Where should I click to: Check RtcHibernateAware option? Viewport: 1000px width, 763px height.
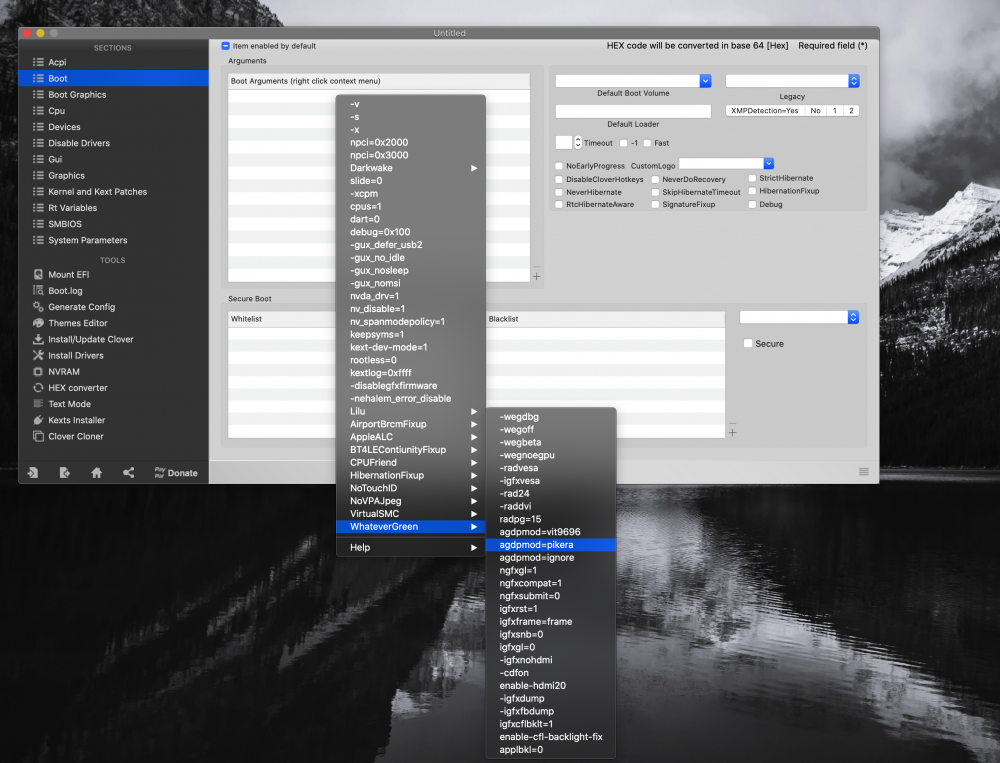click(x=559, y=204)
